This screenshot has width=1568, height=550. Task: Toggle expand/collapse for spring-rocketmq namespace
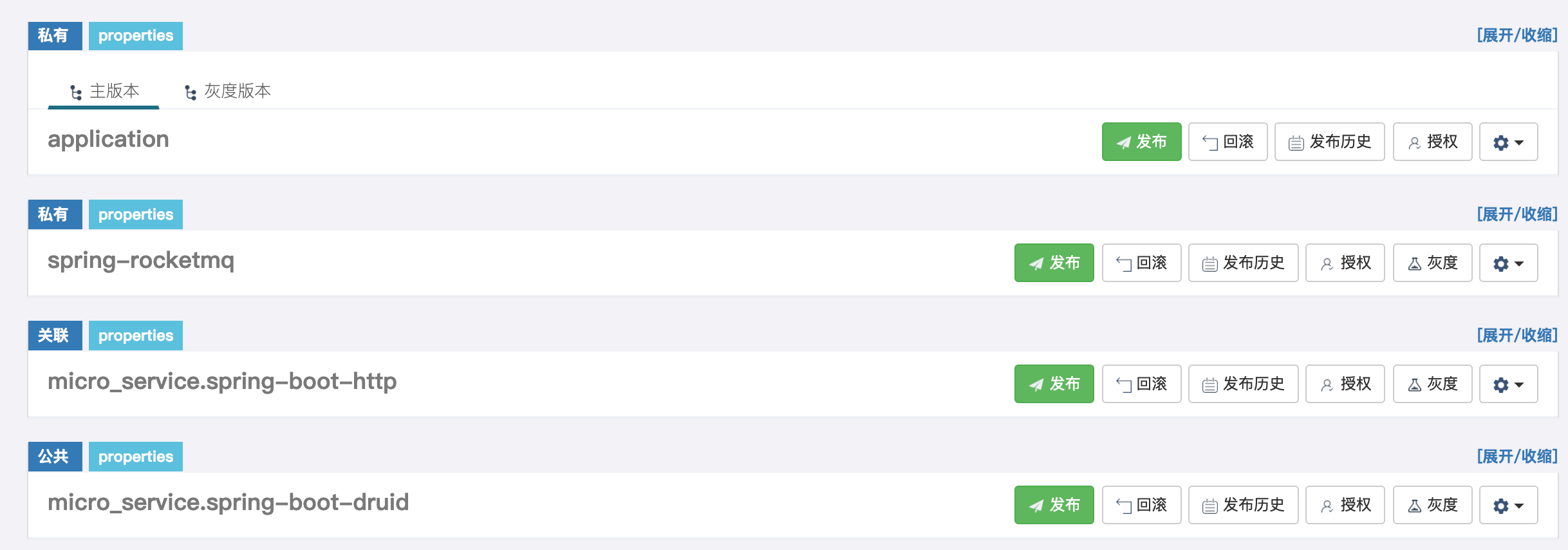click(1517, 214)
